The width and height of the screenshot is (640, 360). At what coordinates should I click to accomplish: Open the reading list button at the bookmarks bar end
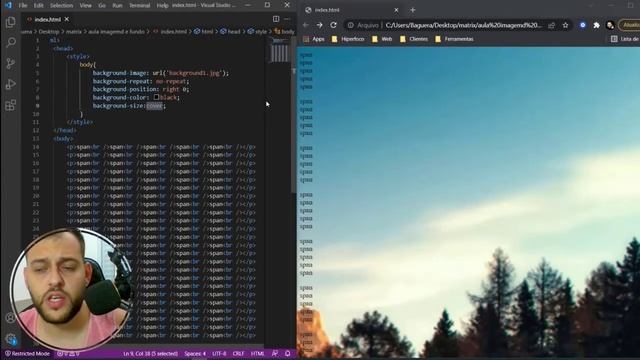(625, 39)
